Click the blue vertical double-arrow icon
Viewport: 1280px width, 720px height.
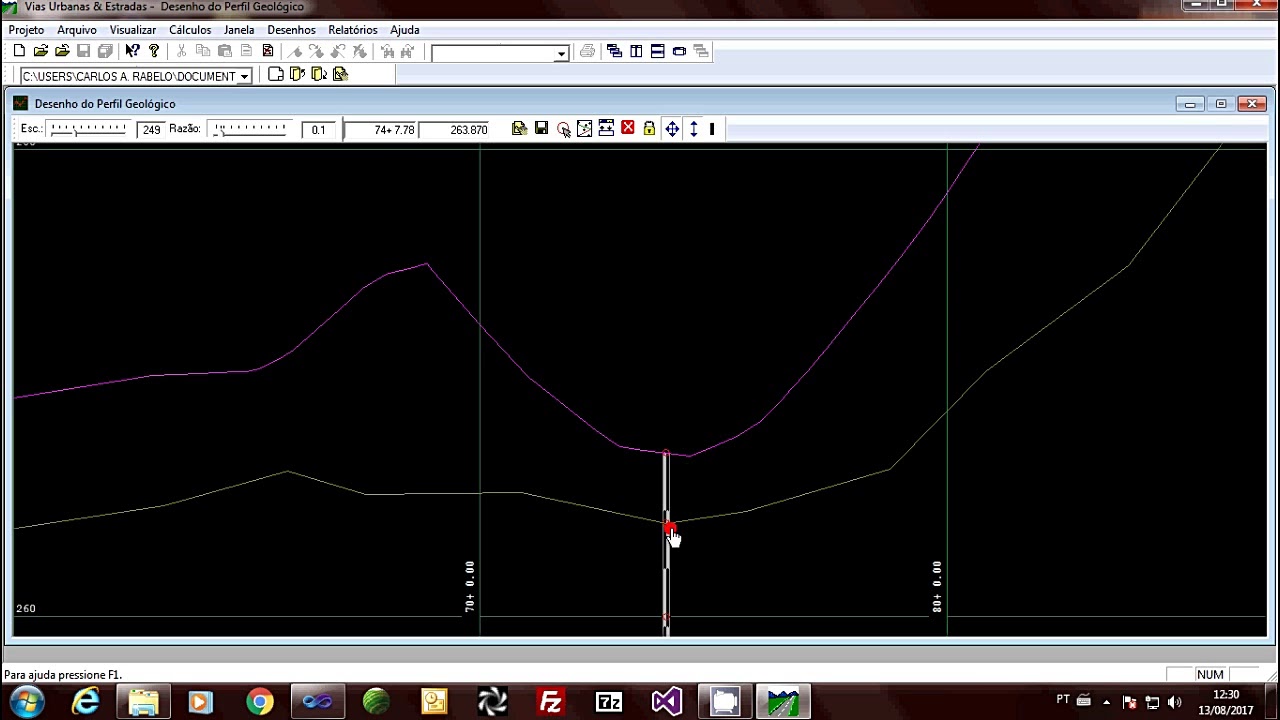pos(693,129)
